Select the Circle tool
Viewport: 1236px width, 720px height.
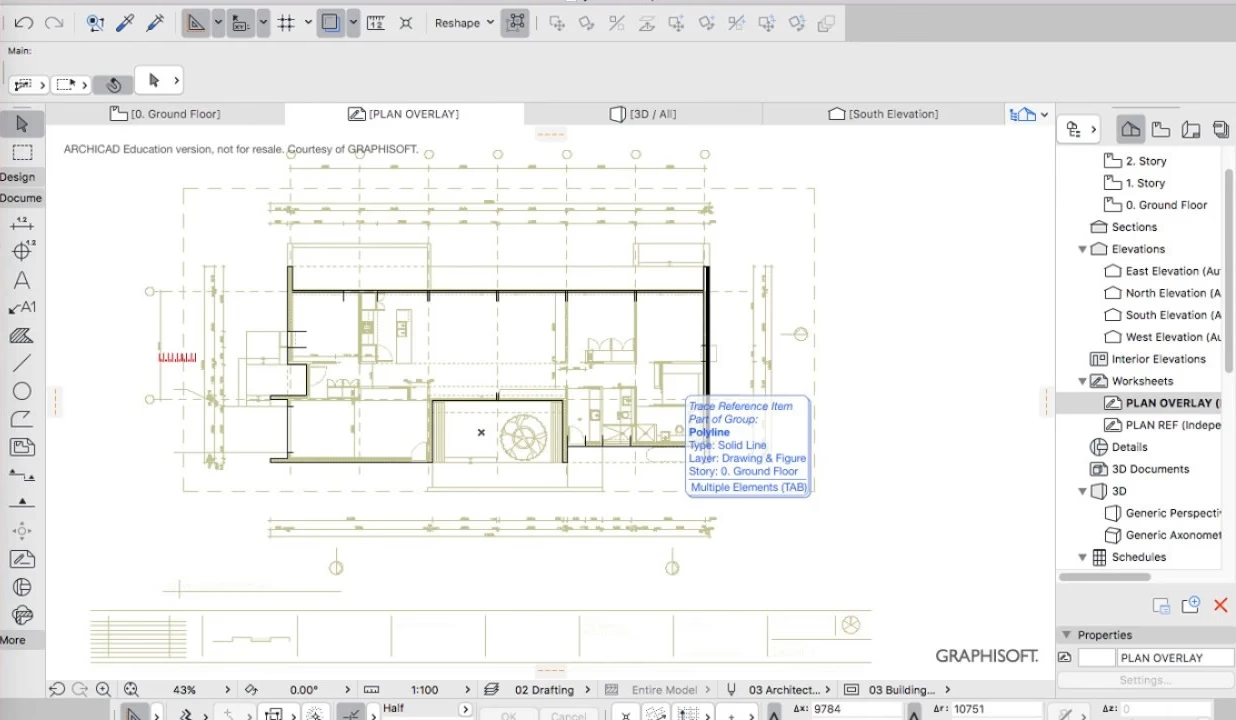pyautogui.click(x=22, y=391)
